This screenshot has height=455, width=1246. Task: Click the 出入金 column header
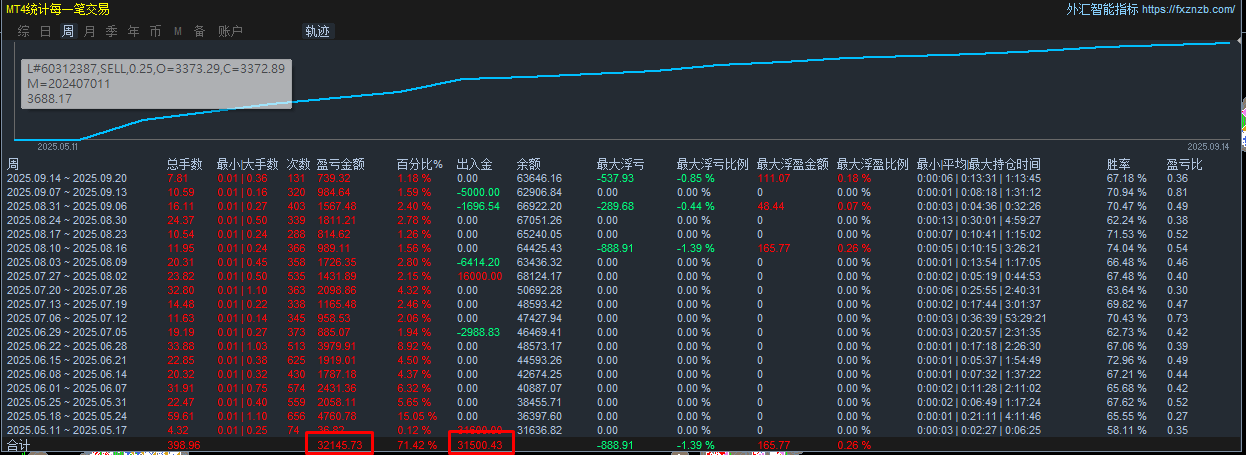point(474,164)
